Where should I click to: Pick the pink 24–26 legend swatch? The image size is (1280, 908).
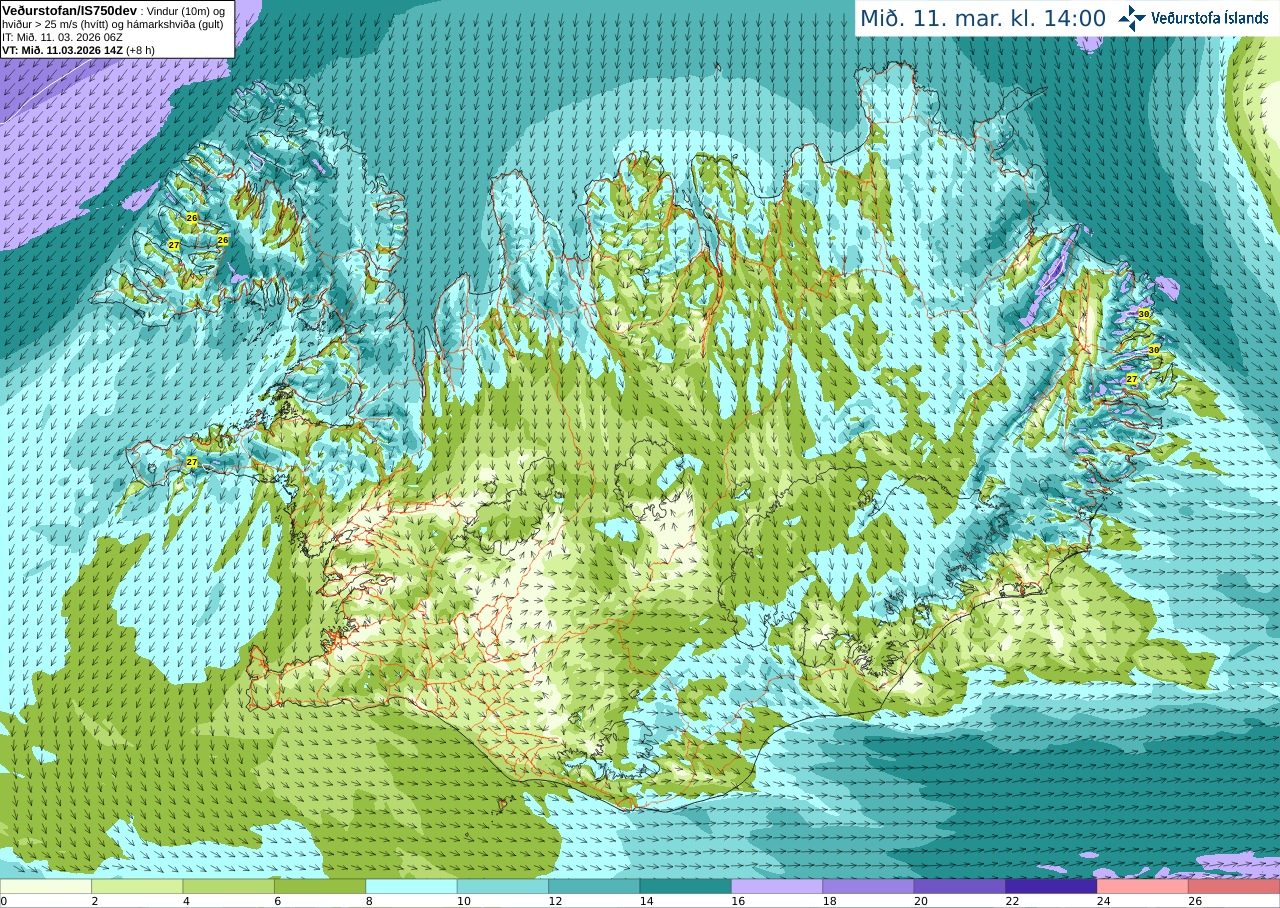[1143, 886]
